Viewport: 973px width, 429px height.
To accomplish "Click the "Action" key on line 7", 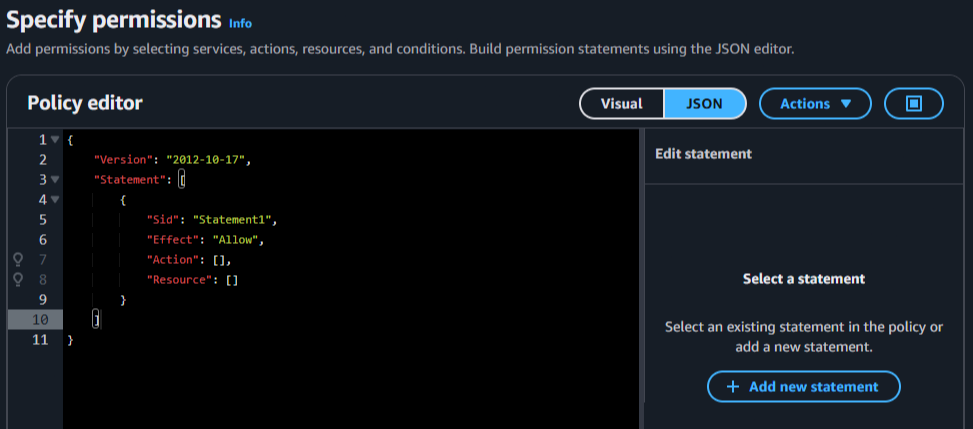I will coord(173,260).
